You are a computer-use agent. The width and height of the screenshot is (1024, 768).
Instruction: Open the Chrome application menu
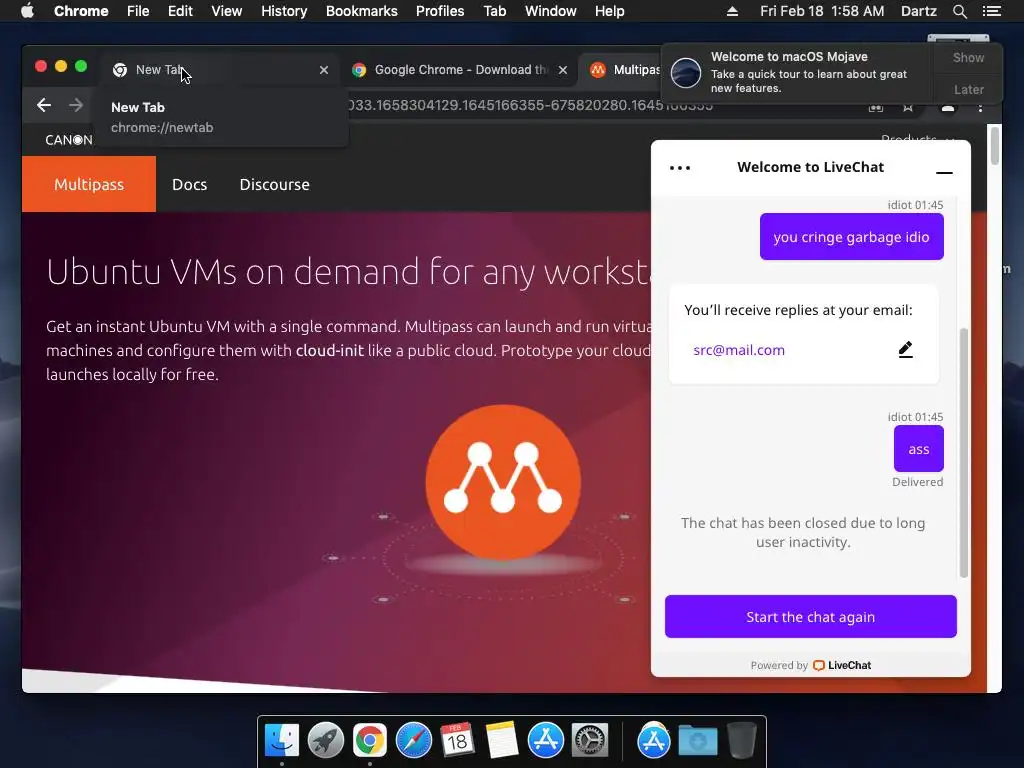[81, 11]
